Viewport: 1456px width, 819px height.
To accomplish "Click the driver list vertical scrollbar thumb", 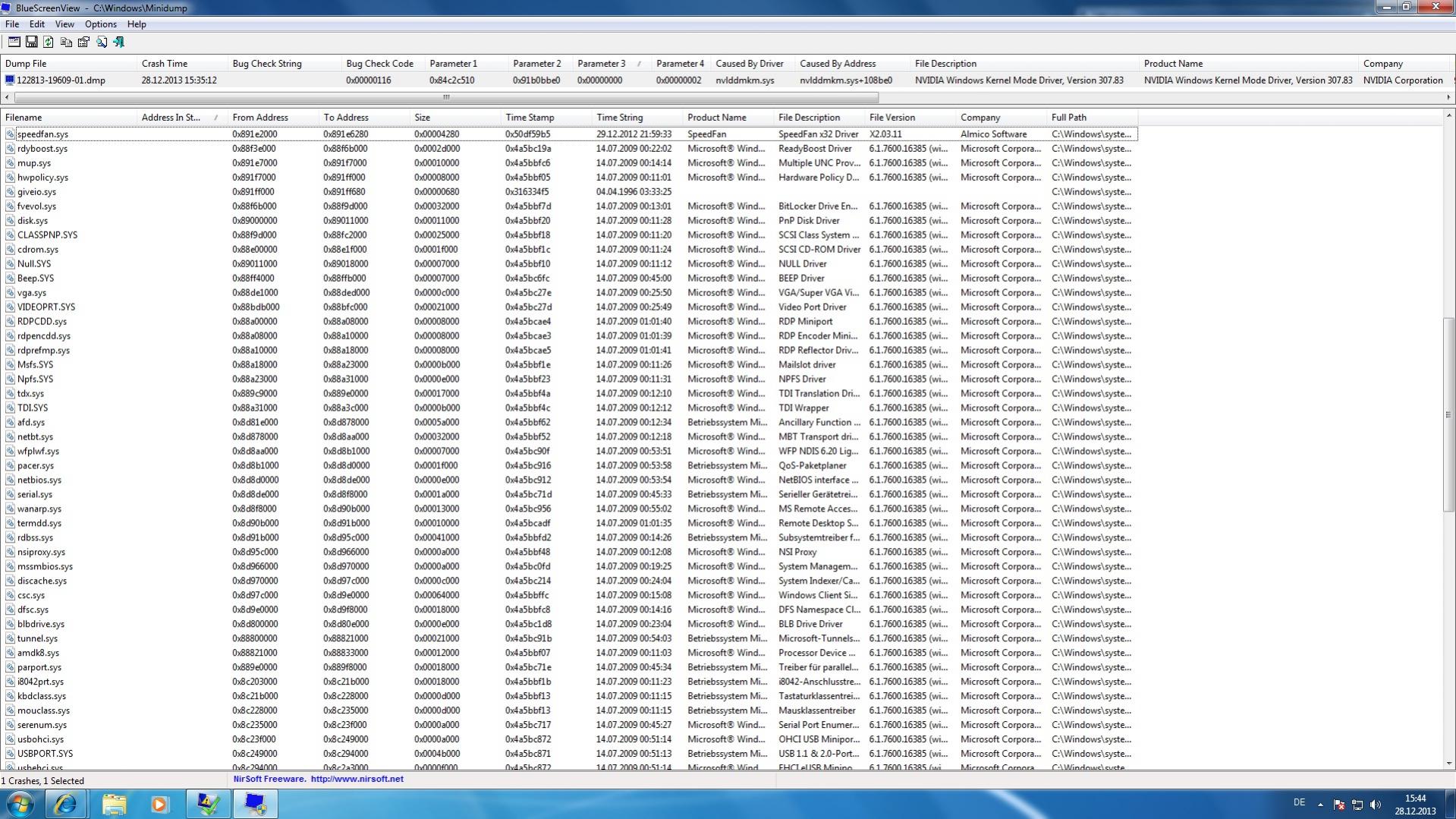I will pyautogui.click(x=1448, y=414).
